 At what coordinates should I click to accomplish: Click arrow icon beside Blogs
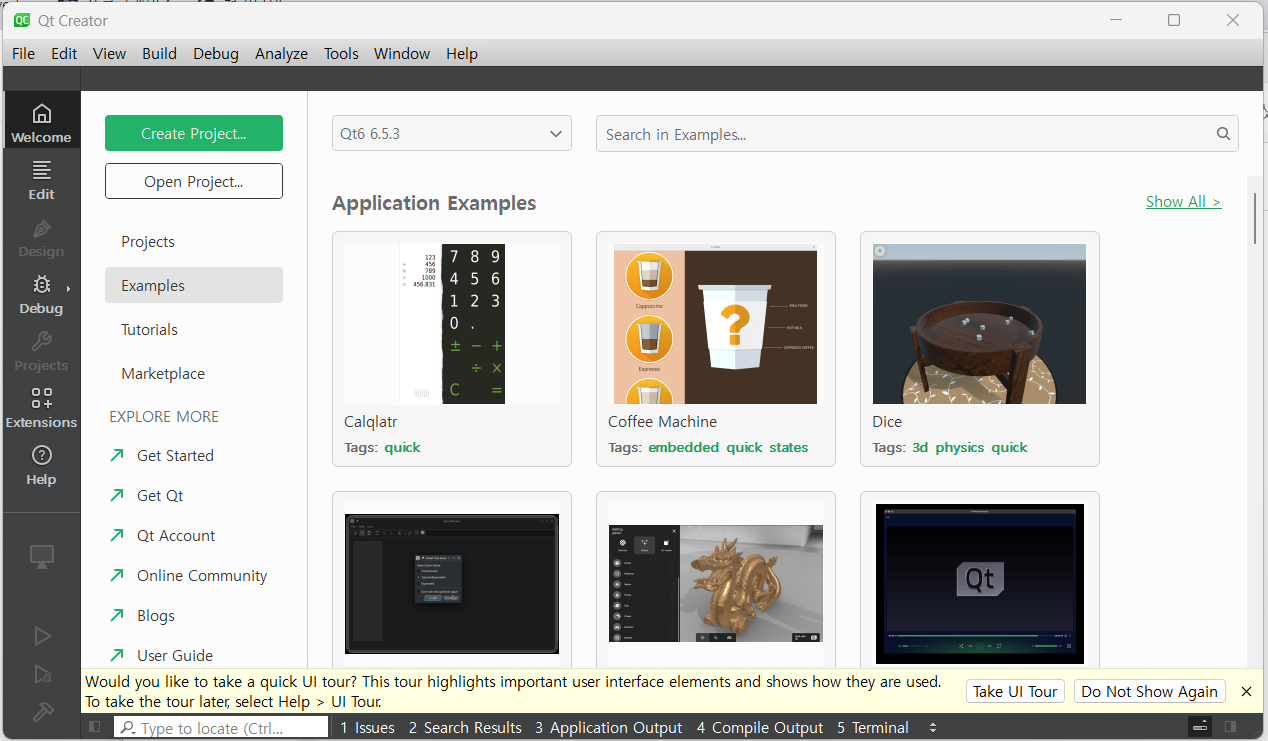(x=117, y=615)
